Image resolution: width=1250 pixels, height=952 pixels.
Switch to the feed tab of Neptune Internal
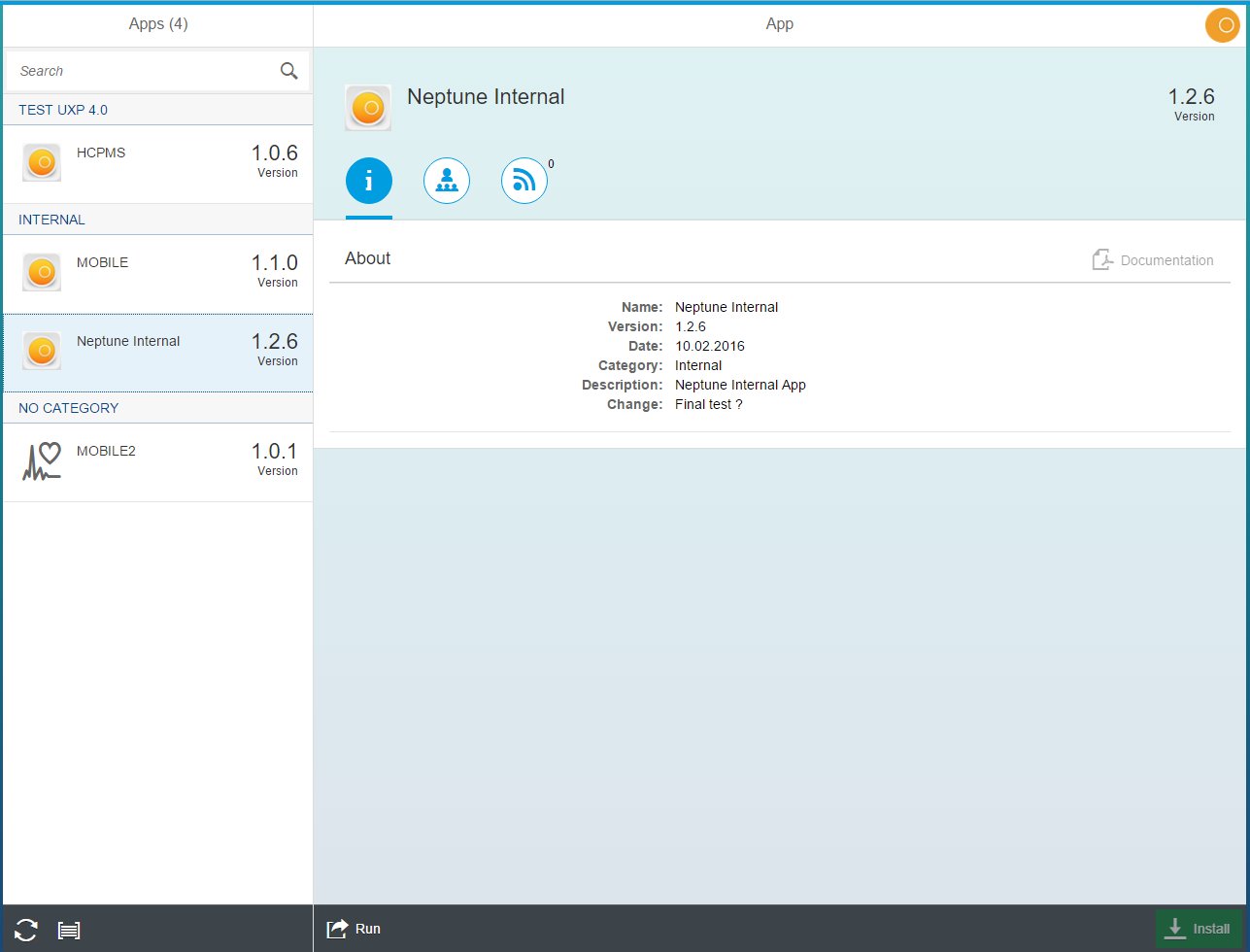coord(524,181)
